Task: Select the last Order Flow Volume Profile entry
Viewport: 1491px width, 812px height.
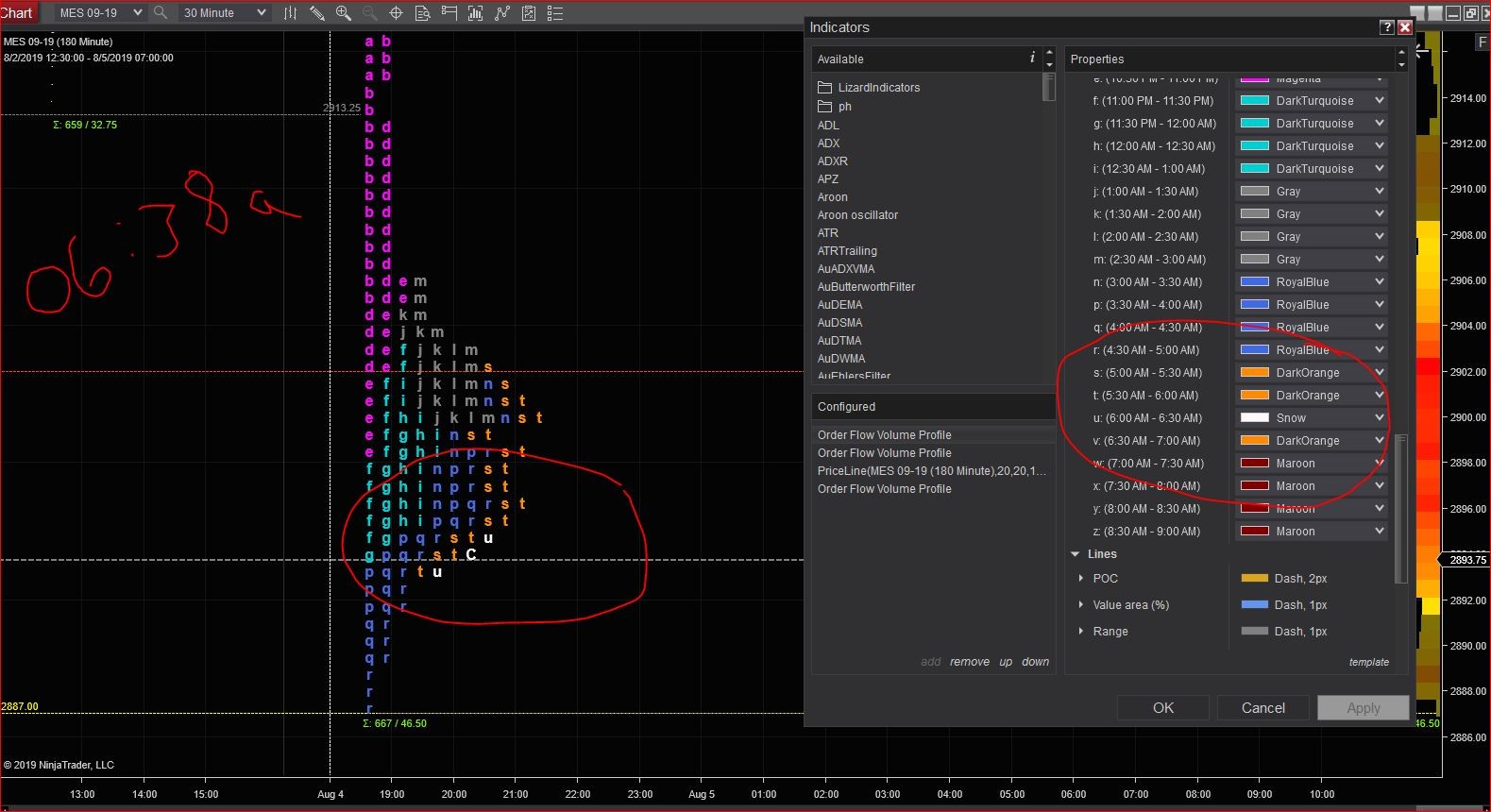Action: (x=932, y=489)
